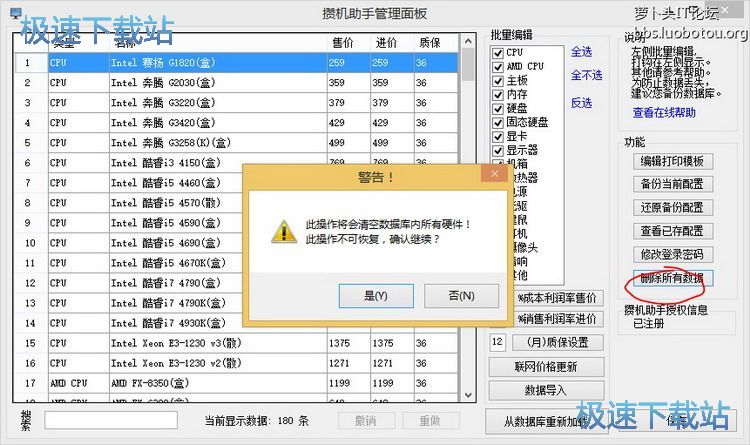Toggle the 内存 checkbox
This screenshot has width=750, height=445.
click(x=498, y=95)
